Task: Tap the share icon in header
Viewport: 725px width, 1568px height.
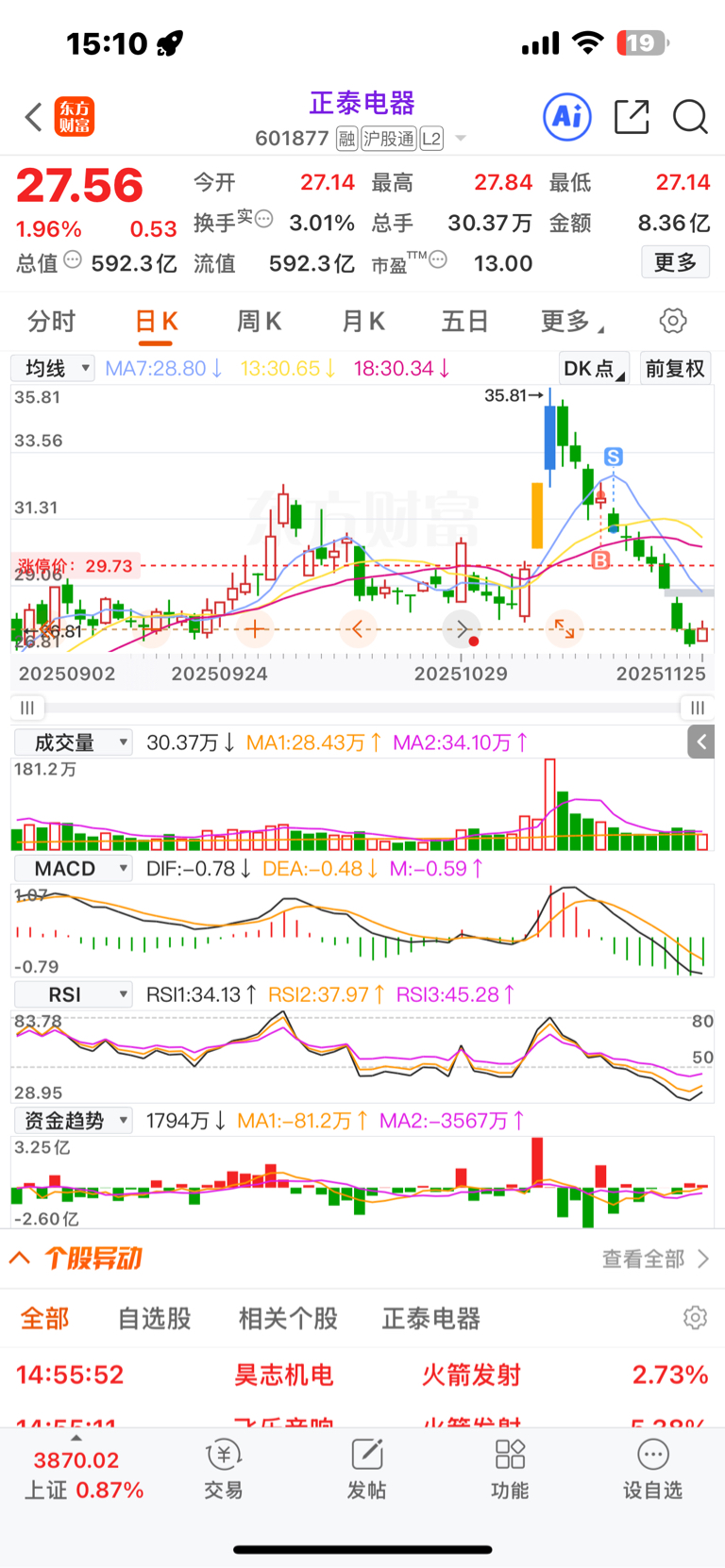Action: [x=632, y=117]
